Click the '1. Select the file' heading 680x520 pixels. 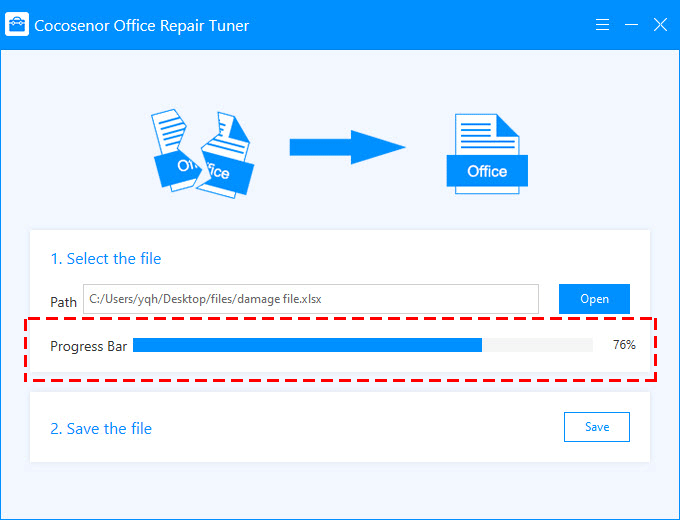click(106, 258)
